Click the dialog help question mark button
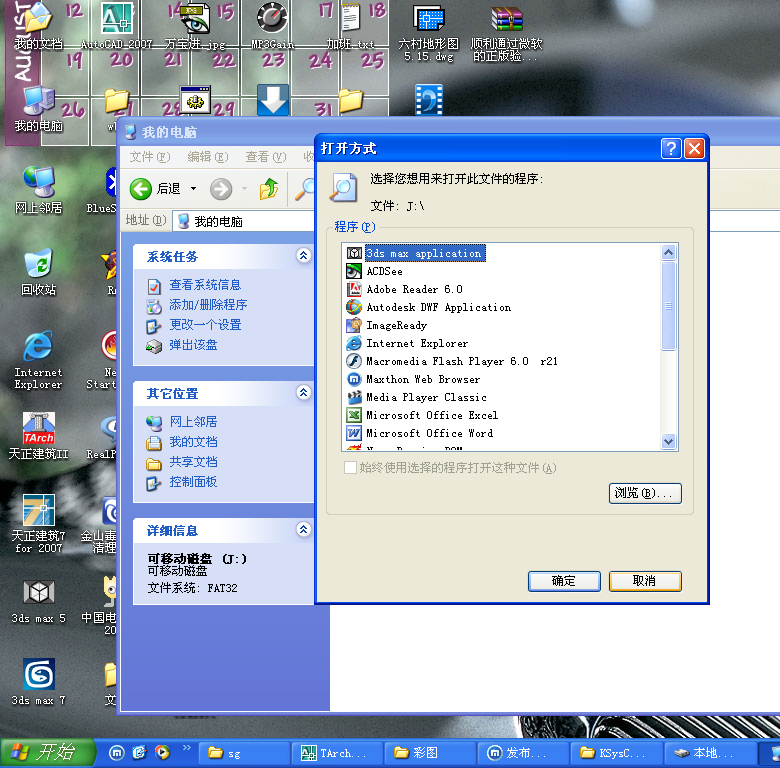Viewport: 780px width, 768px height. 671,148
